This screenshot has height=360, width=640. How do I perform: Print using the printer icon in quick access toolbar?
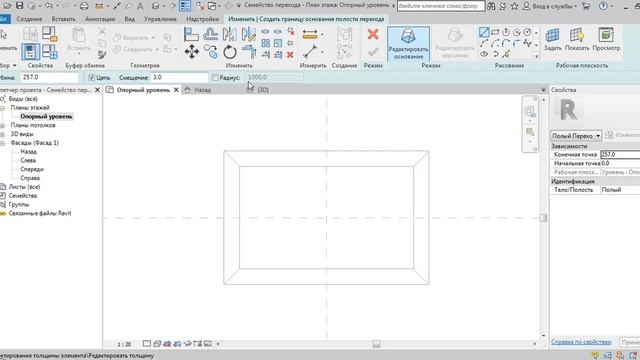tap(84, 6)
